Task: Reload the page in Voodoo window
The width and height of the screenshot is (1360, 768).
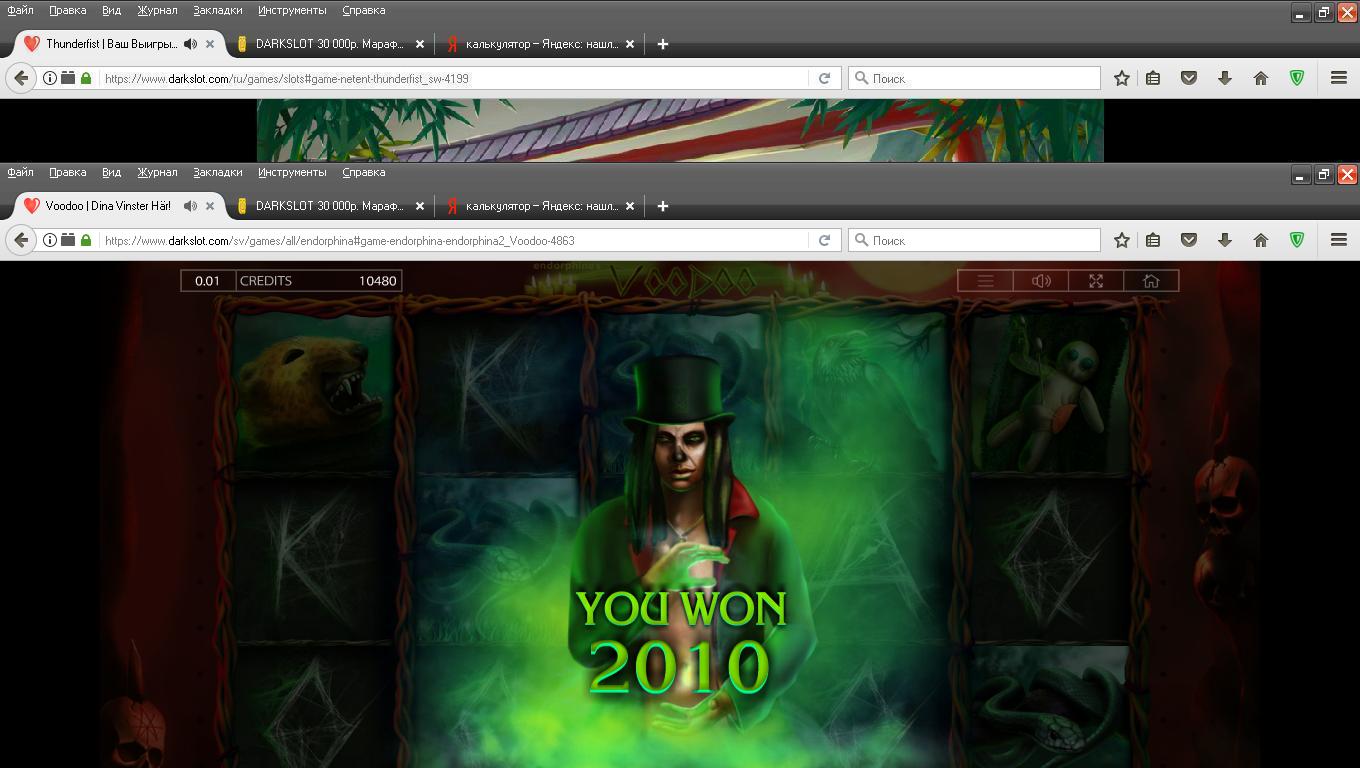Action: (x=824, y=240)
